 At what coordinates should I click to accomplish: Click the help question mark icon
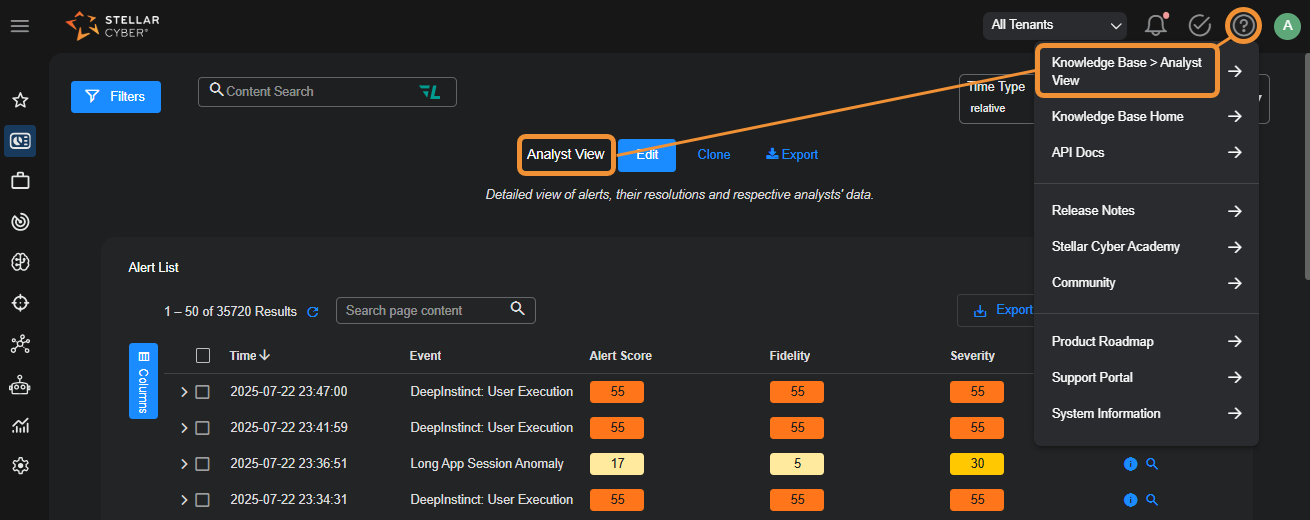1243,26
